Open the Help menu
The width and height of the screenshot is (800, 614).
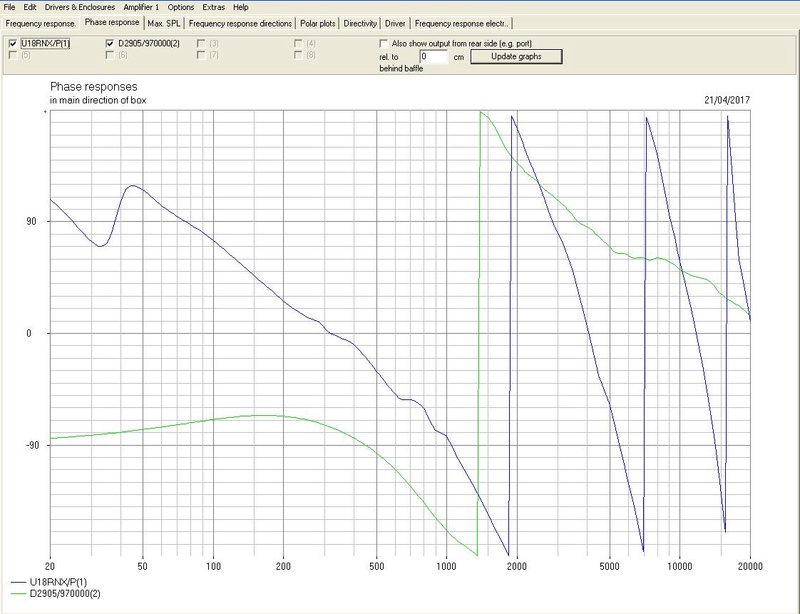tap(240, 7)
